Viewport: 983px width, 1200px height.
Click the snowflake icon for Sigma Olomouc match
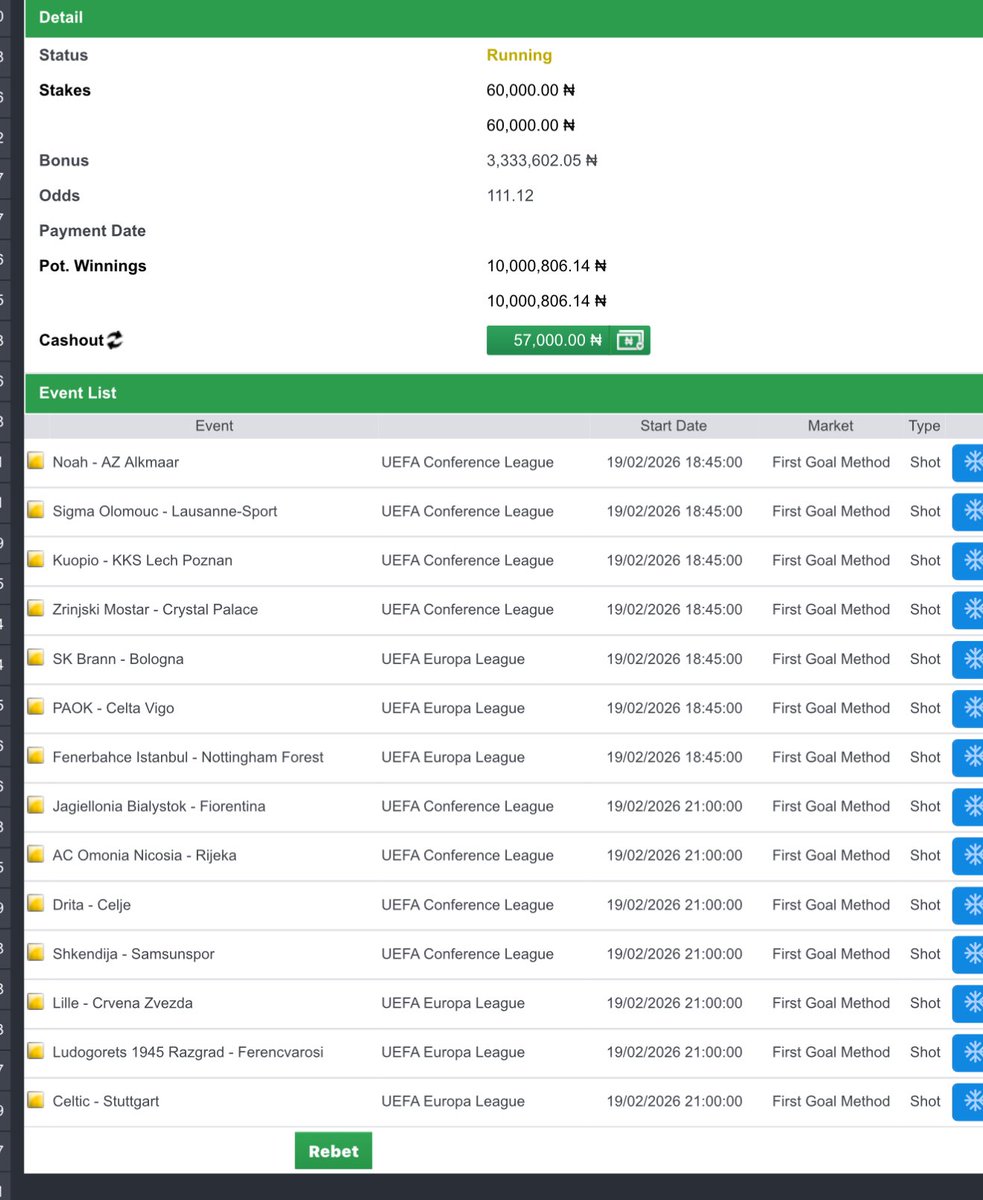point(972,511)
